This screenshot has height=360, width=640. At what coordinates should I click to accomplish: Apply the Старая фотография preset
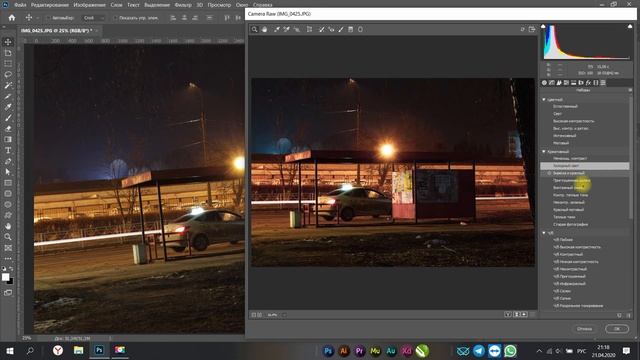[x=571, y=224]
